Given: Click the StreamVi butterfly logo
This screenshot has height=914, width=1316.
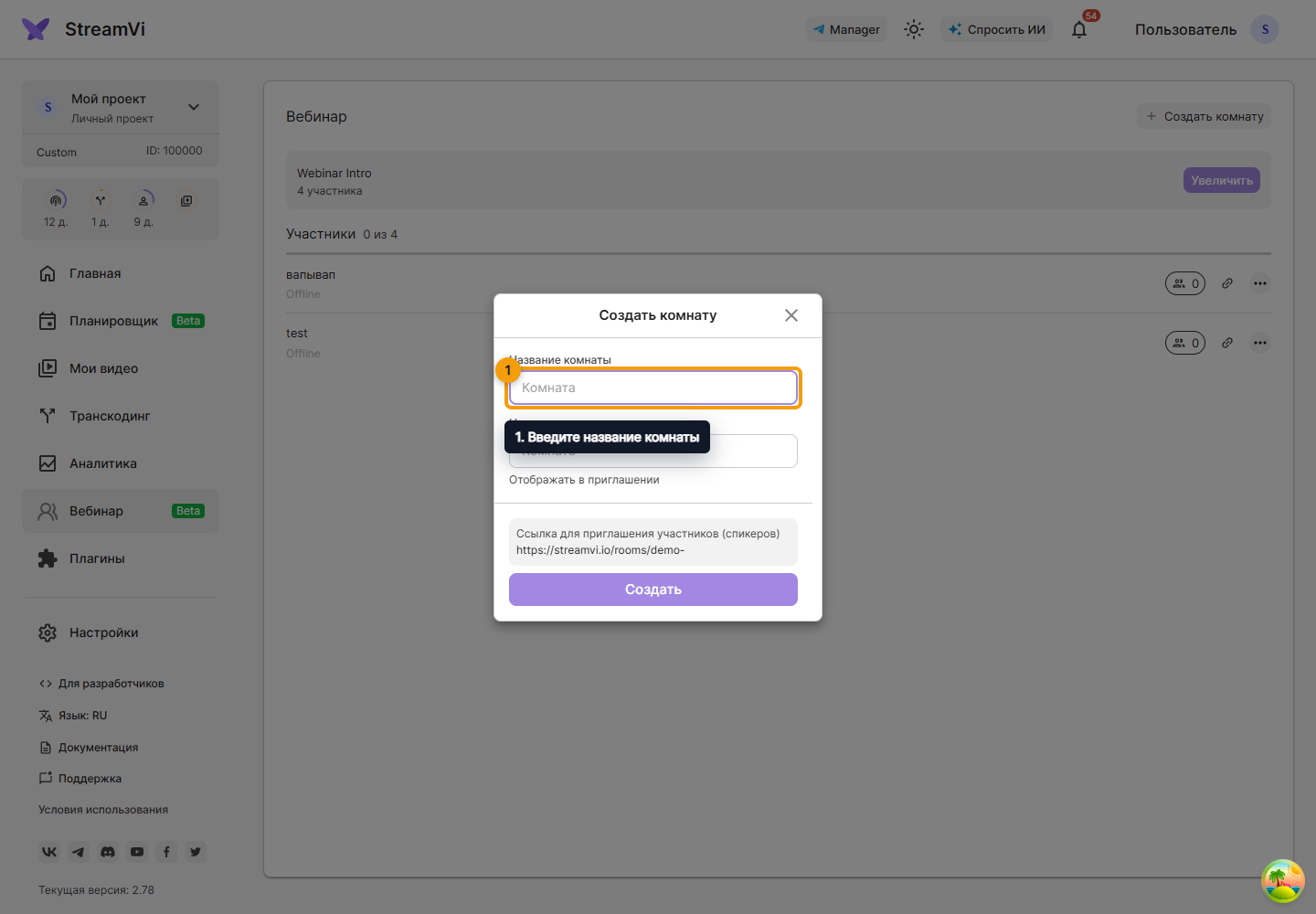Looking at the screenshot, I should [36, 29].
